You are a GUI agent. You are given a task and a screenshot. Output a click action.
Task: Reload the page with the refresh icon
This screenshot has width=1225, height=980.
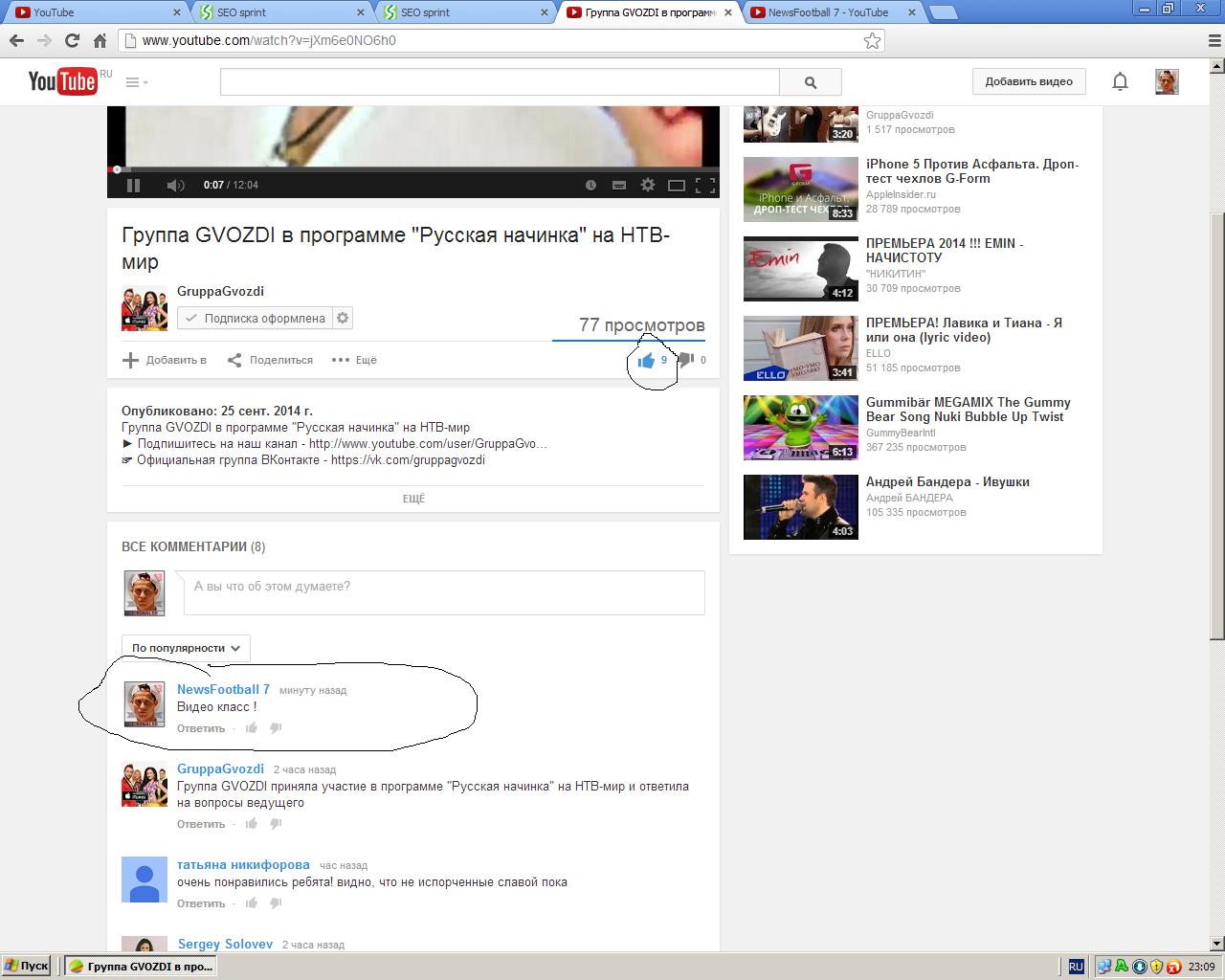pos(72,40)
